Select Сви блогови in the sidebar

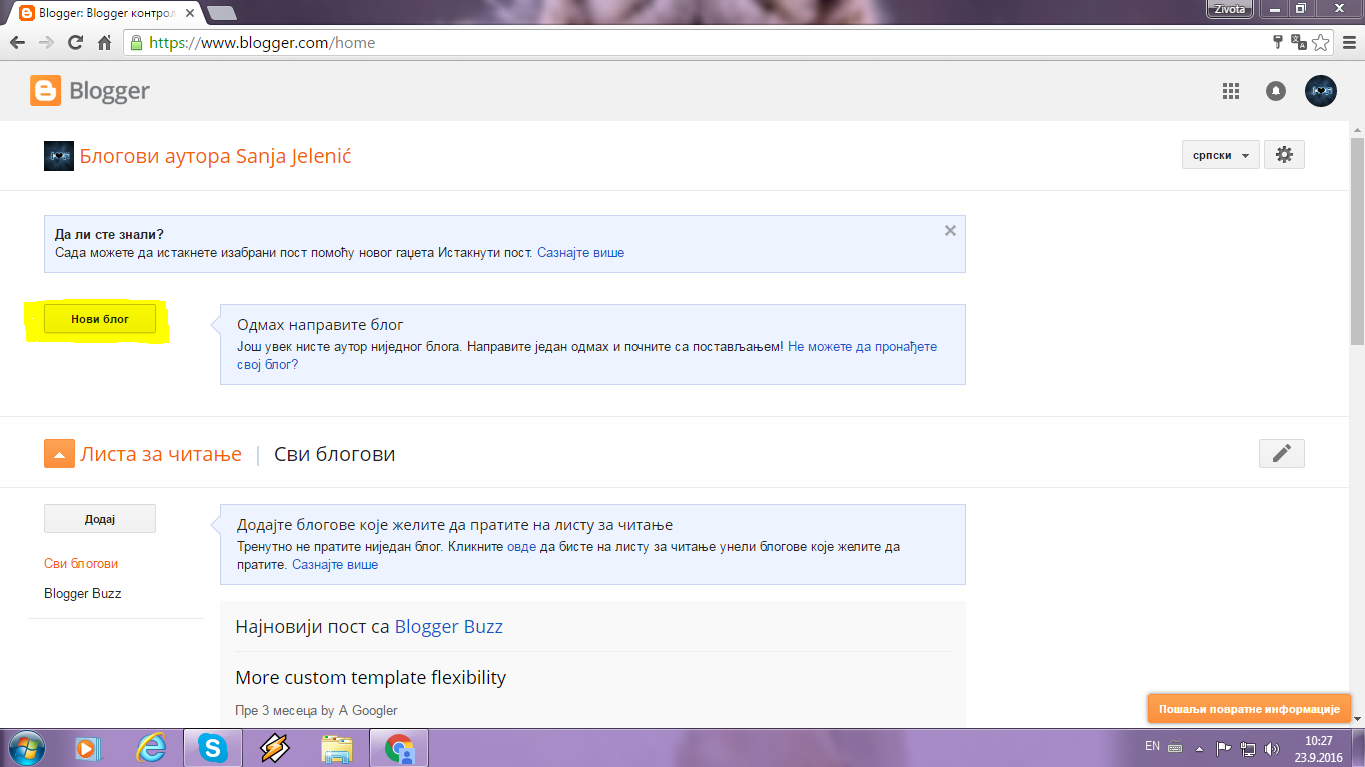tap(81, 563)
